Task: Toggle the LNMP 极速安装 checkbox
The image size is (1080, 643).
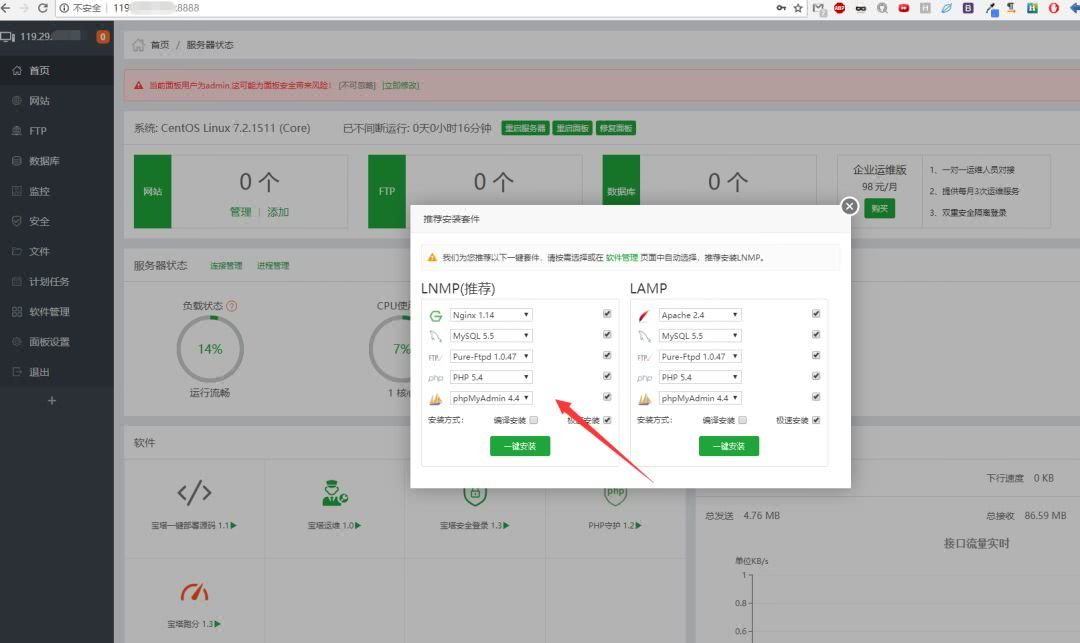Action: click(607, 420)
